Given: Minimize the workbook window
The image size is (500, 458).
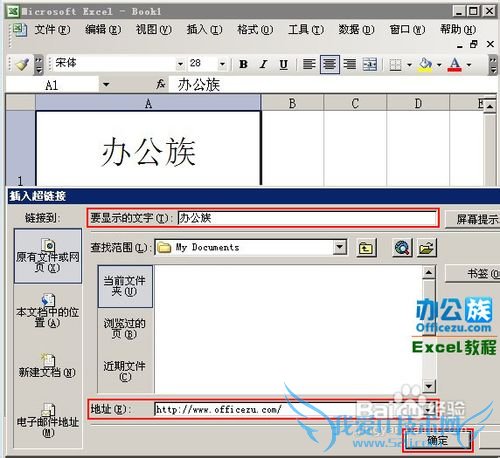Looking at the screenshot, I should [x=460, y=45].
